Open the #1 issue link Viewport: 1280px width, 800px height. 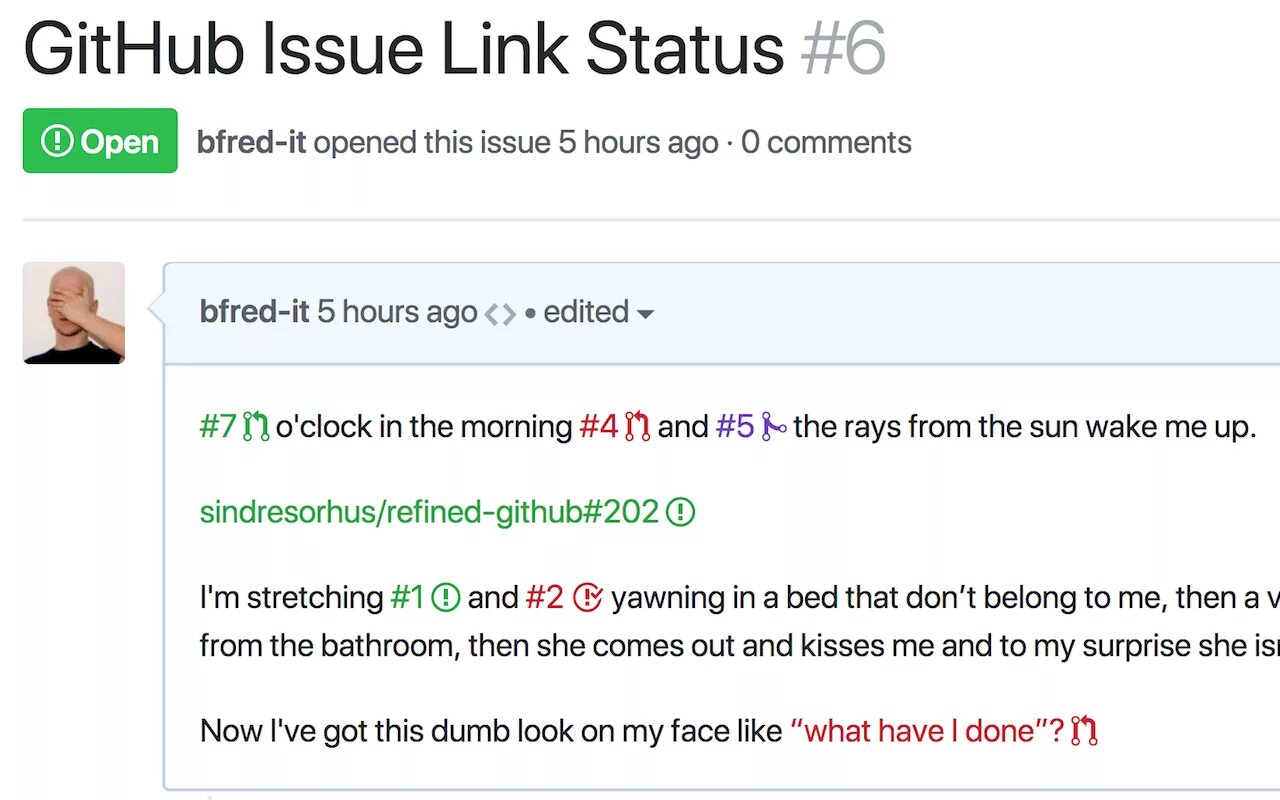pyautogui.click(x=407, y=598)
